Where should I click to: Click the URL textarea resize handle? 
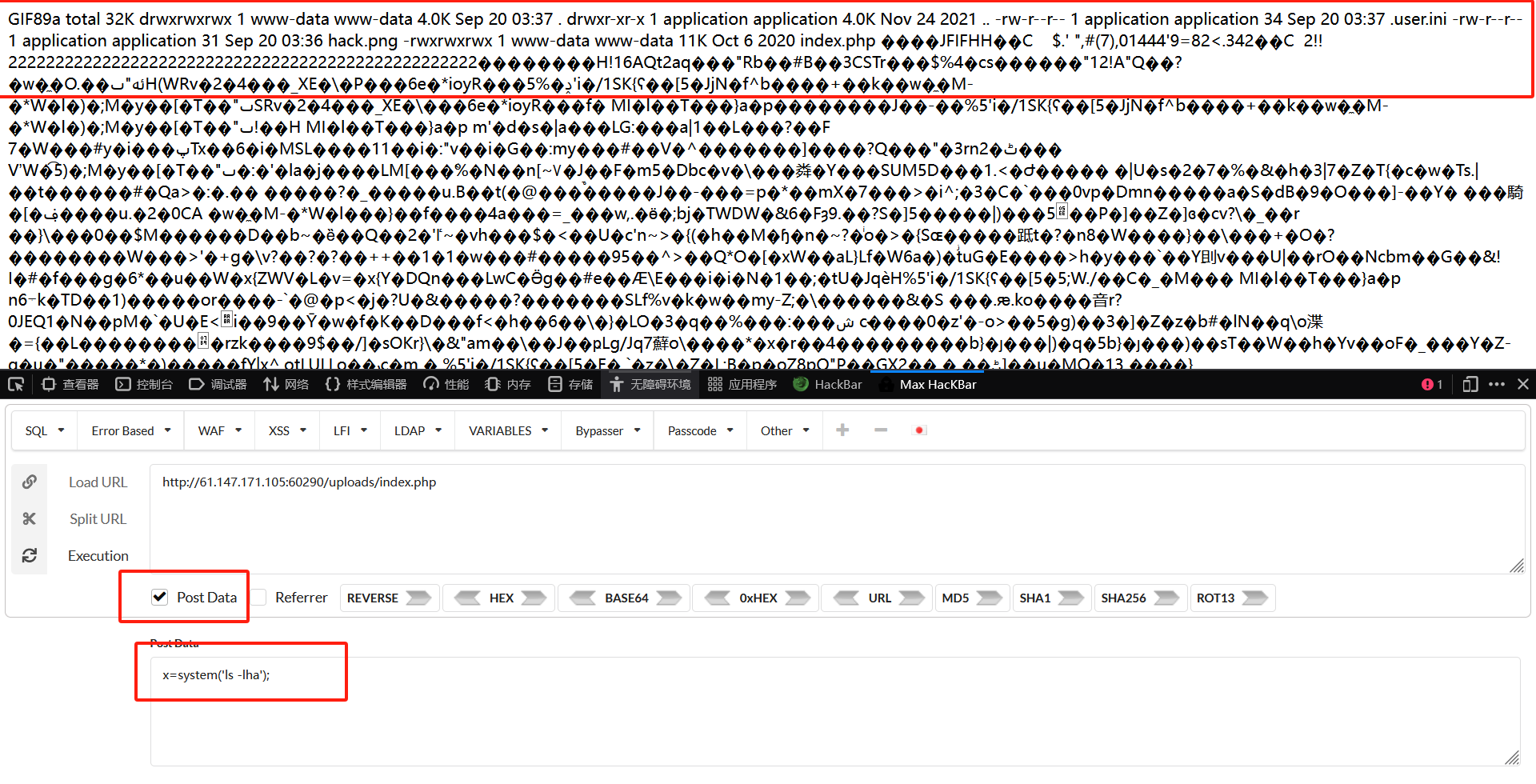[x=1517, y=566]
